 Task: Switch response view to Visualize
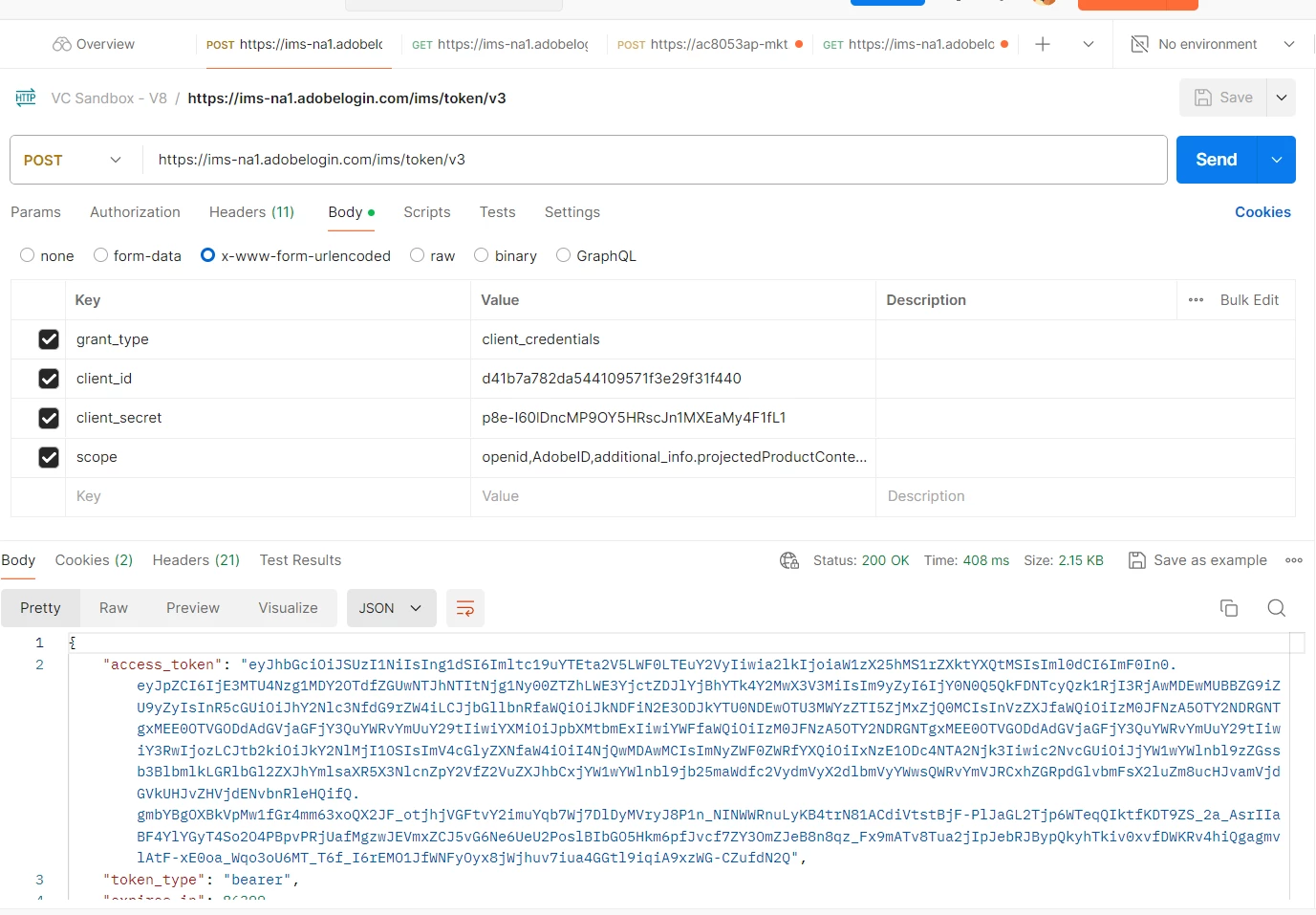(x=288, y=608)
